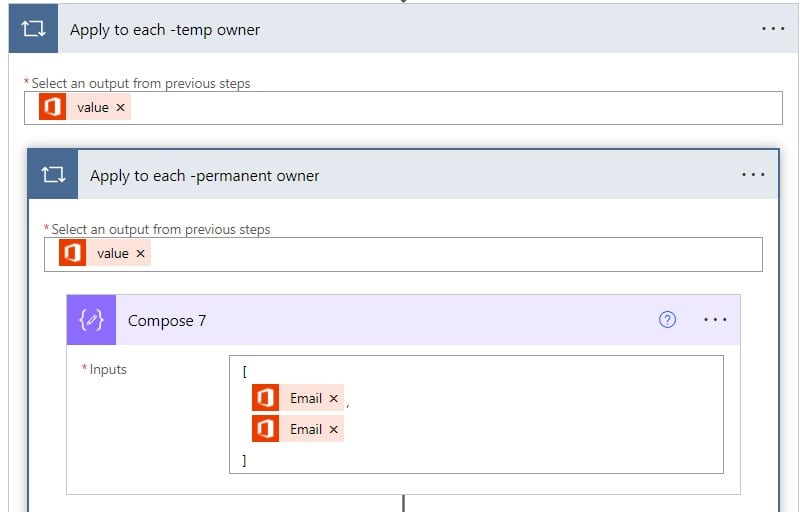Click the closing bracket in Inputs

pyautogui.click(x=244, y=460)
